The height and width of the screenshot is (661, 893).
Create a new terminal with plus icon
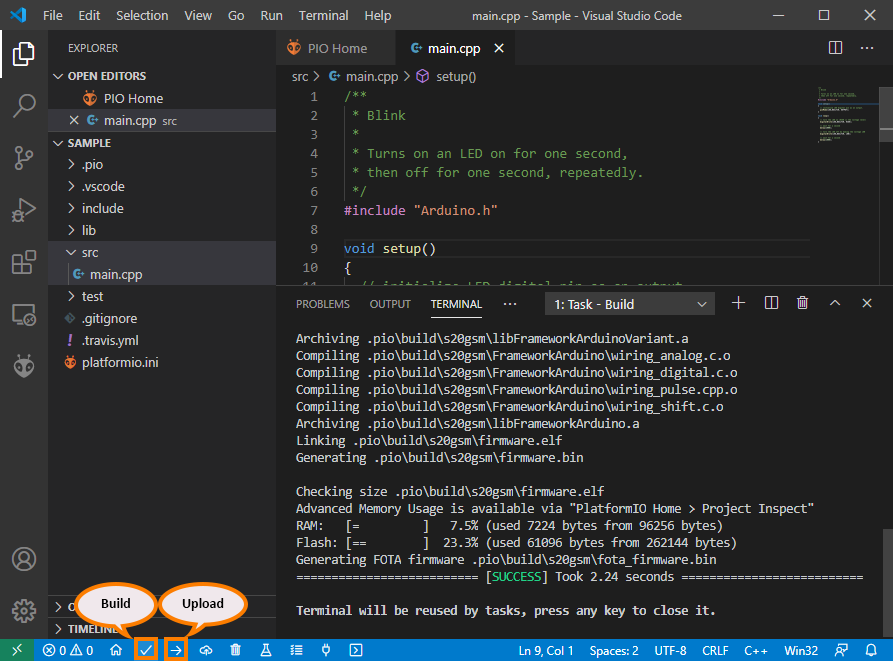coord(738,303)
